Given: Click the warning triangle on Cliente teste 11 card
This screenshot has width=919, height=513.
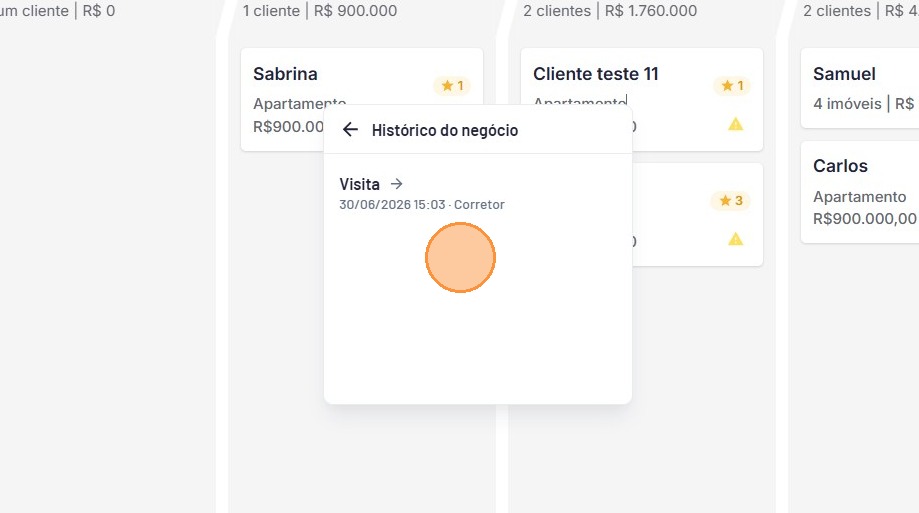Looking at the screenshot, I should pyautogui.click(x=736, y=124).
